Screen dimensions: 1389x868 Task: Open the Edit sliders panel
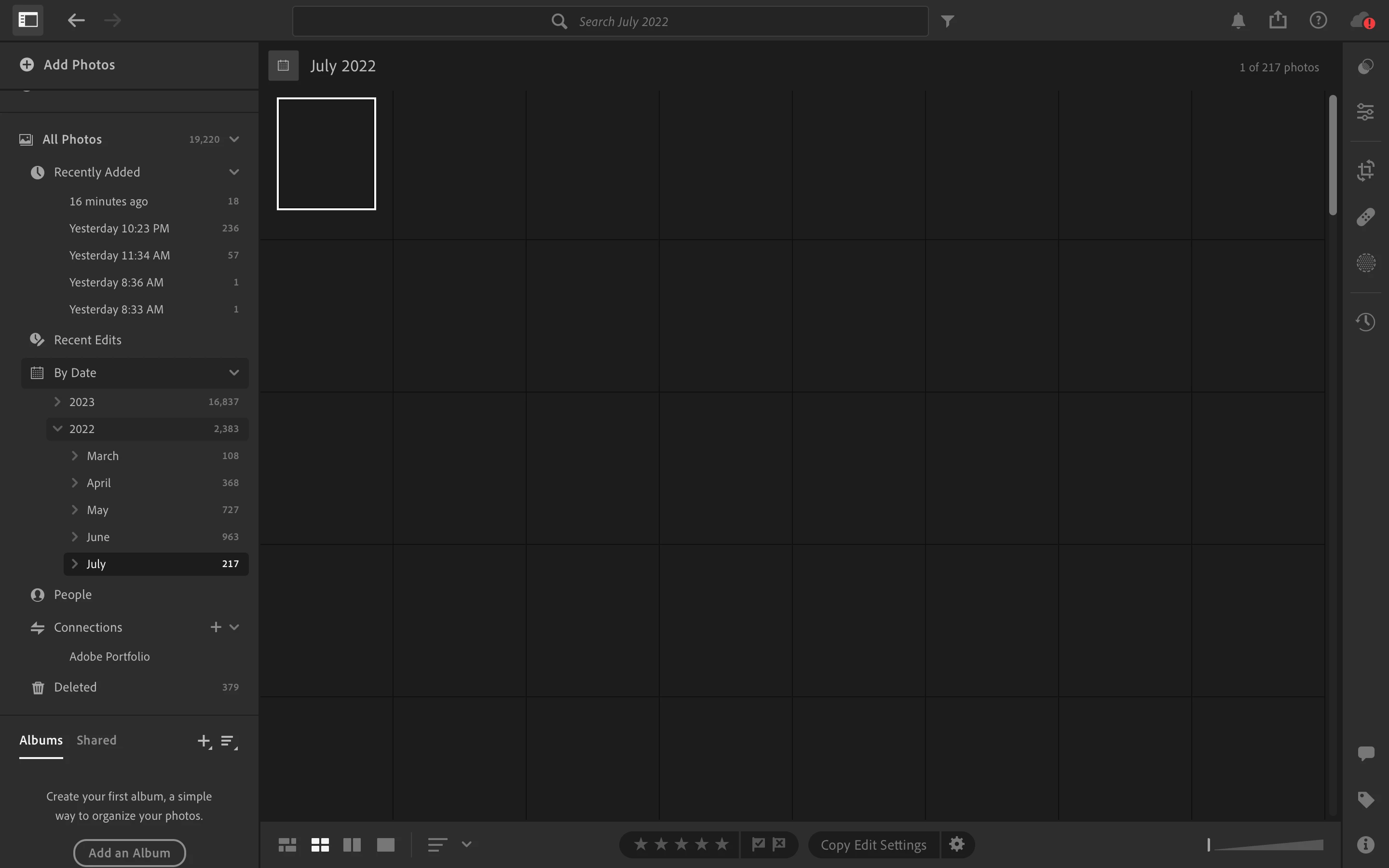1365,111
